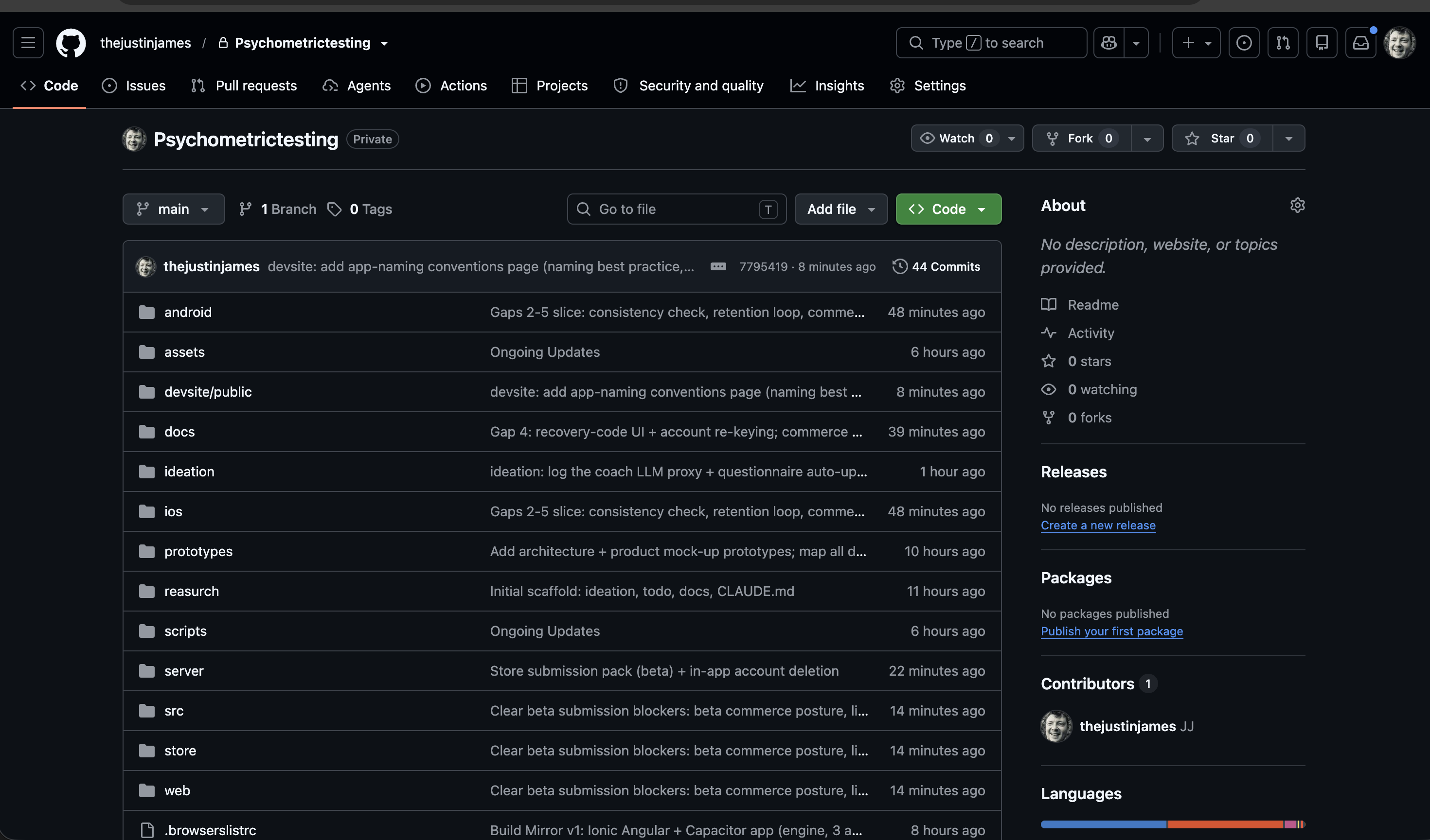Open thejustinjames commit author link

211,266
